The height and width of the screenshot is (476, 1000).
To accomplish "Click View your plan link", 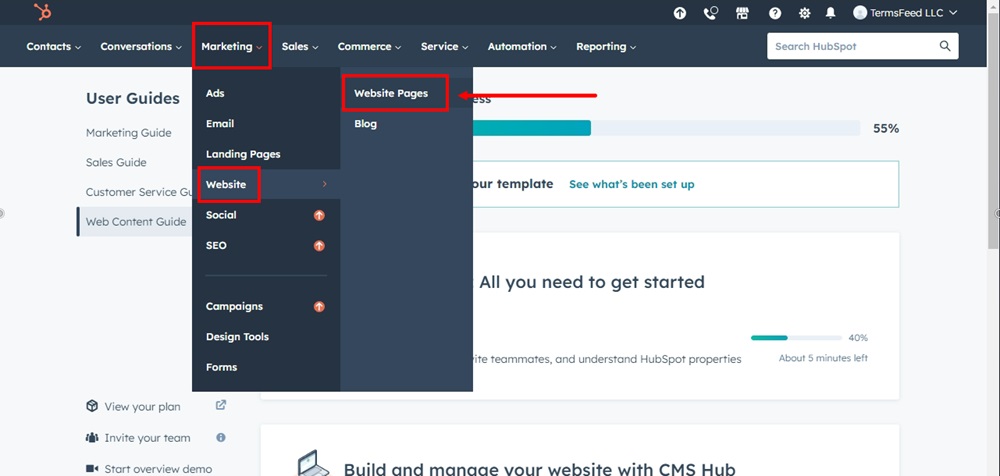I will [142, 406].
